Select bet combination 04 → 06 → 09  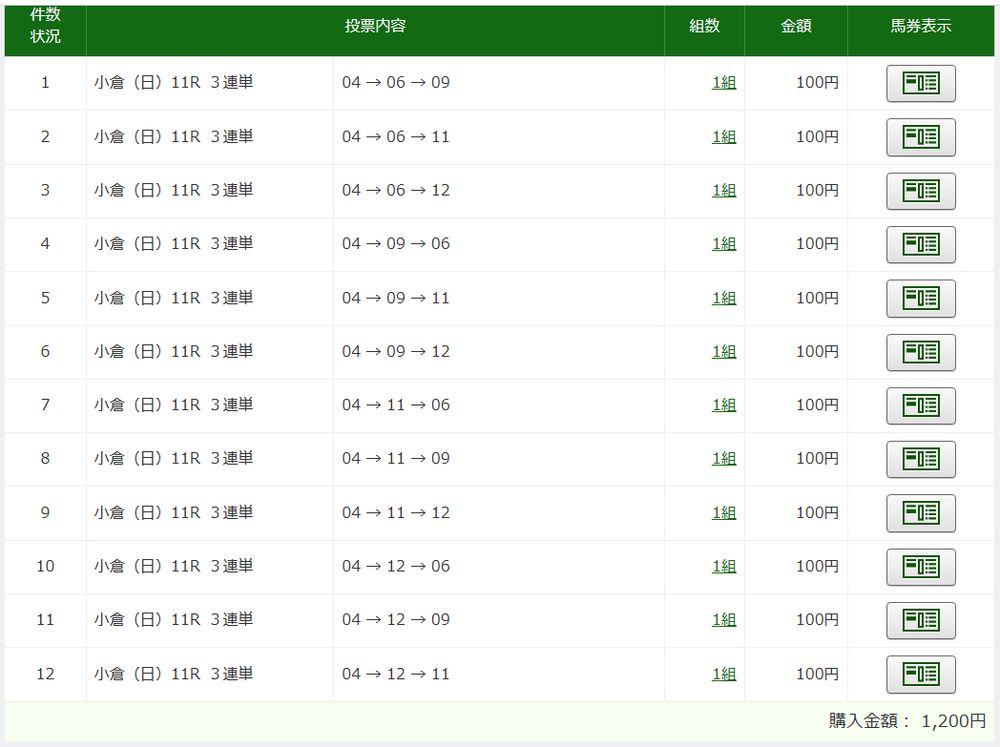click(396, 82)
